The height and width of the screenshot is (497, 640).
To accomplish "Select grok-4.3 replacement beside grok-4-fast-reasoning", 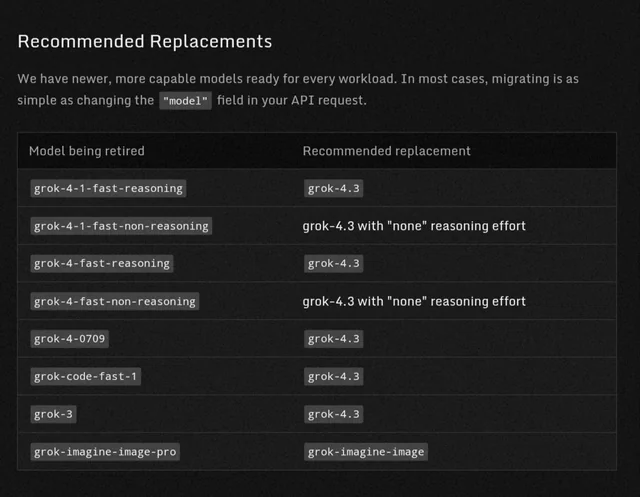I will pyautogui.click(x=333, y=264).
